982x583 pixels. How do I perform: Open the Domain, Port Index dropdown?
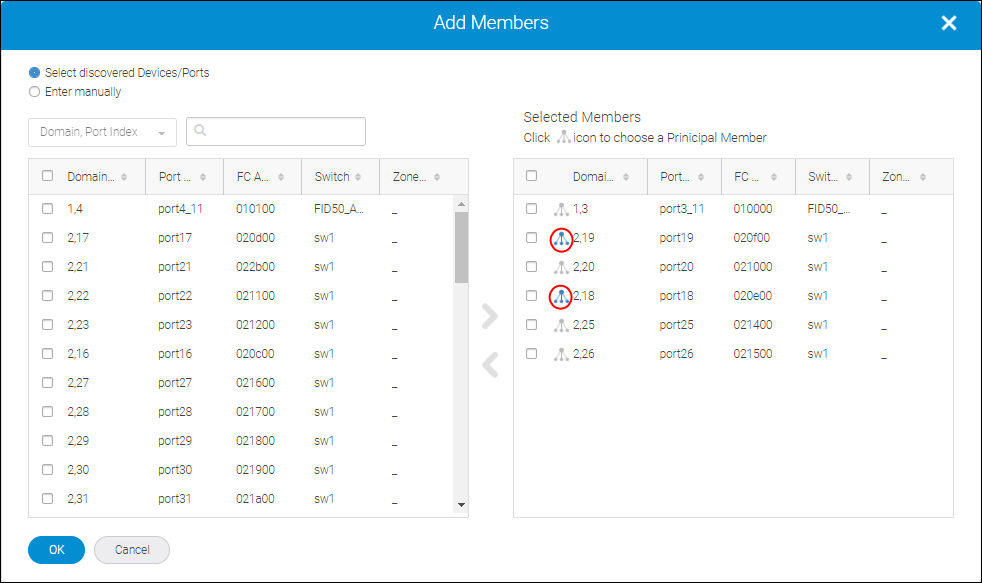(102, 133)
